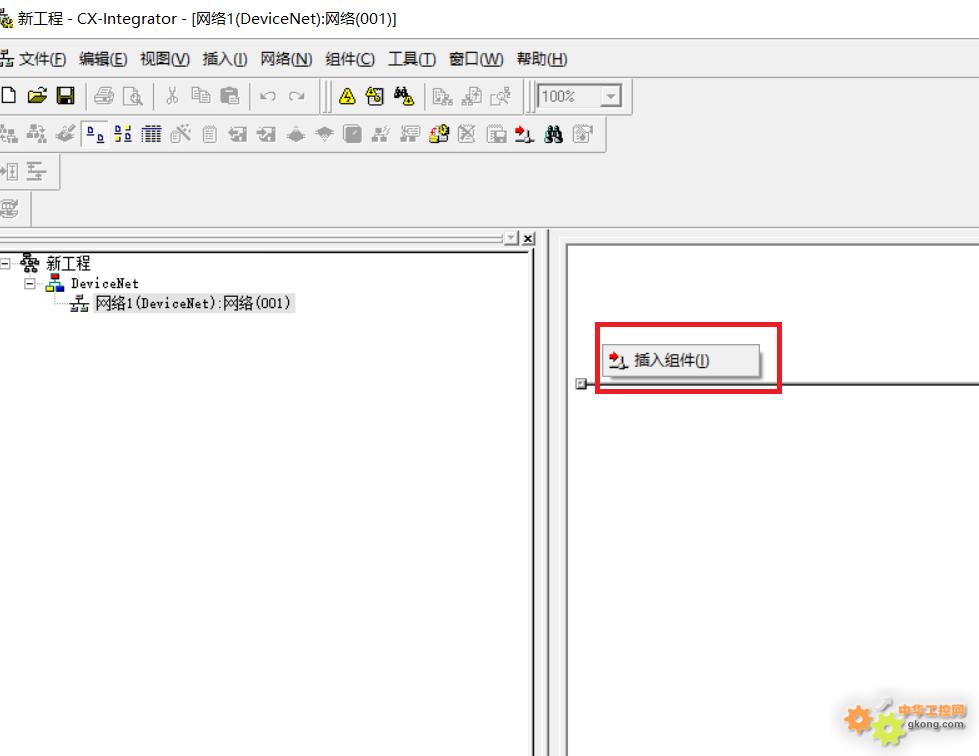Open the 帮助(H) menu
Screen dimensions: 979x756
pos(542,59)
